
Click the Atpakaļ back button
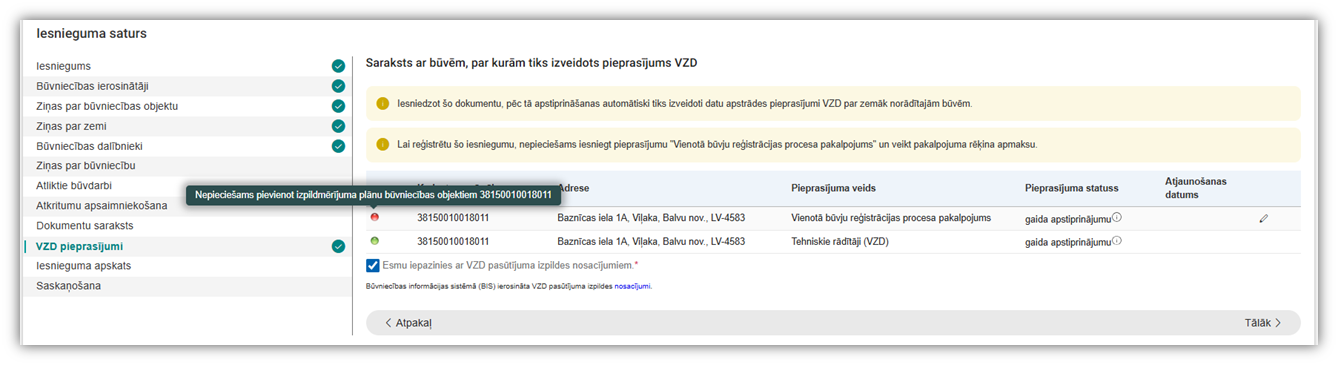(x=407, y=323)
